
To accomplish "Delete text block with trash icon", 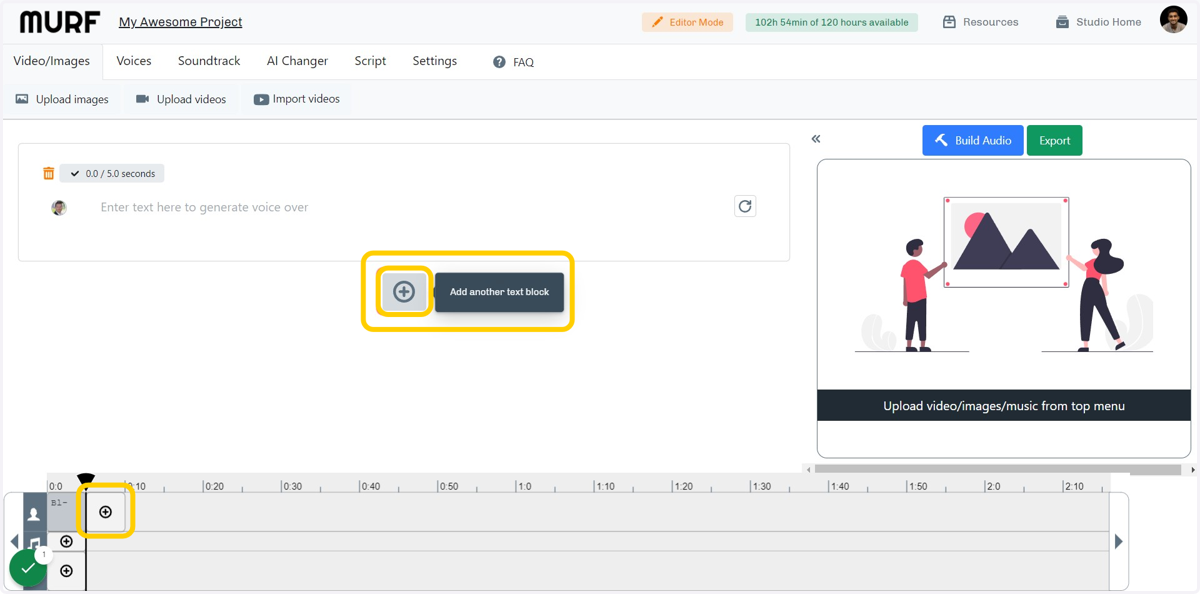I will tap(48, 173).
